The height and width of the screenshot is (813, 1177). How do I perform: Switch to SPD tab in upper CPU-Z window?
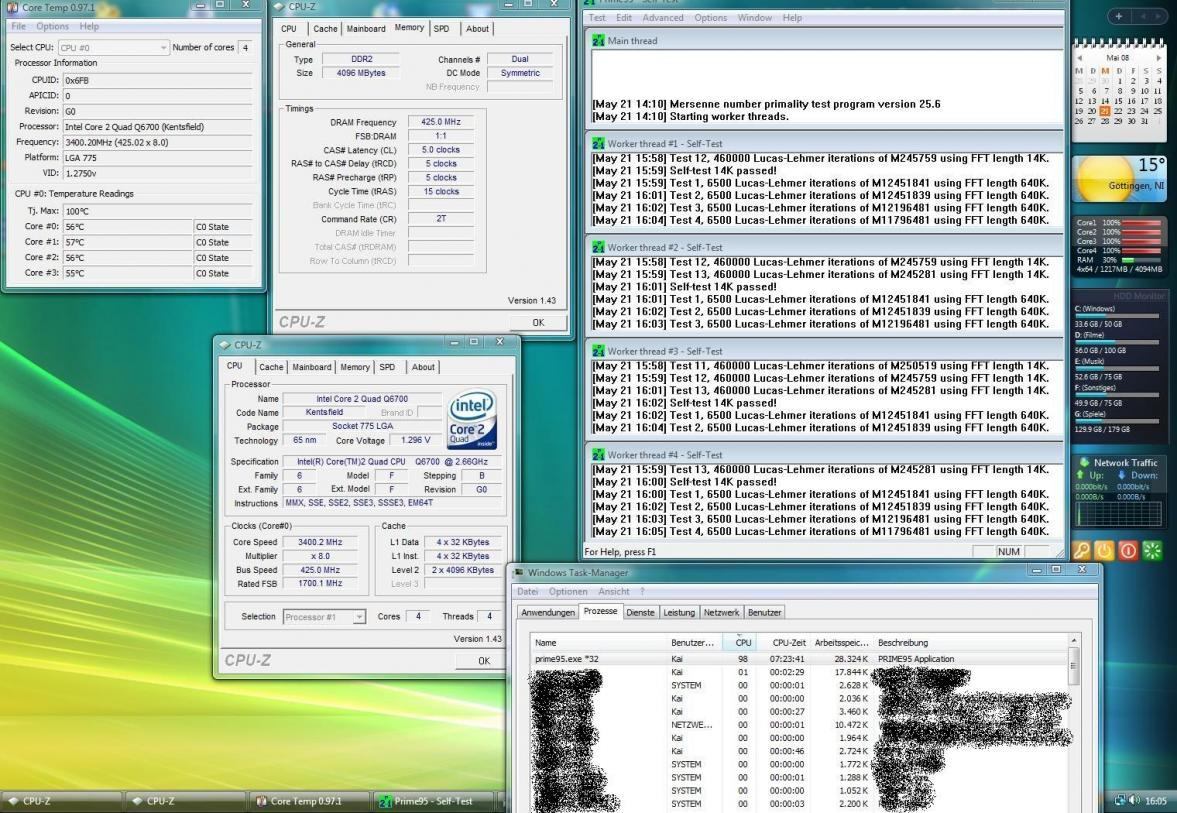(x=441, y=29)
